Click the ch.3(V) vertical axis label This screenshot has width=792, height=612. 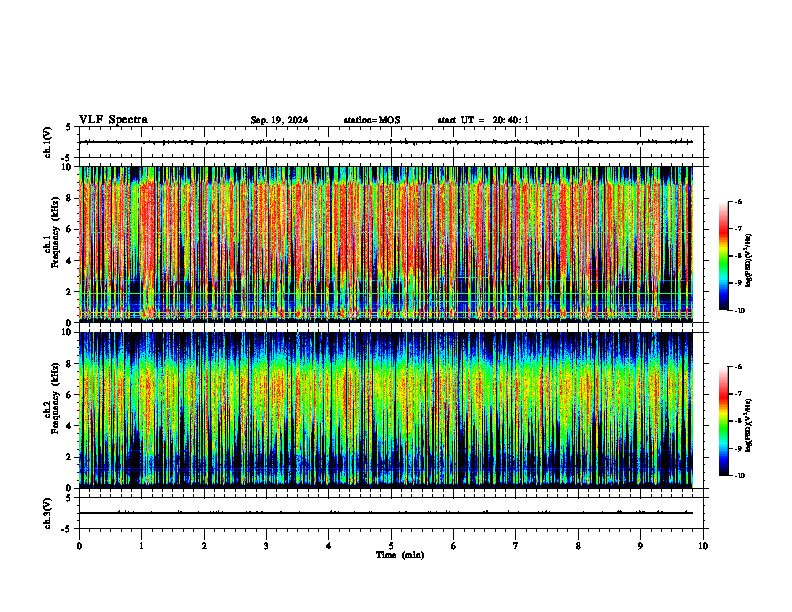point(48,514)
